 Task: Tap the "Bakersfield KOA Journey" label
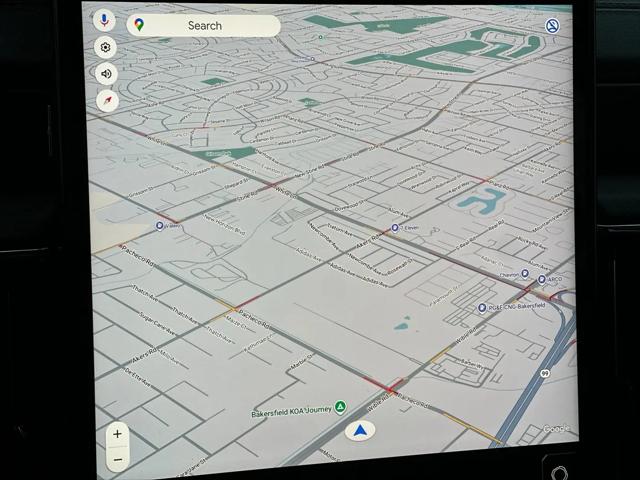pos(291,411)
